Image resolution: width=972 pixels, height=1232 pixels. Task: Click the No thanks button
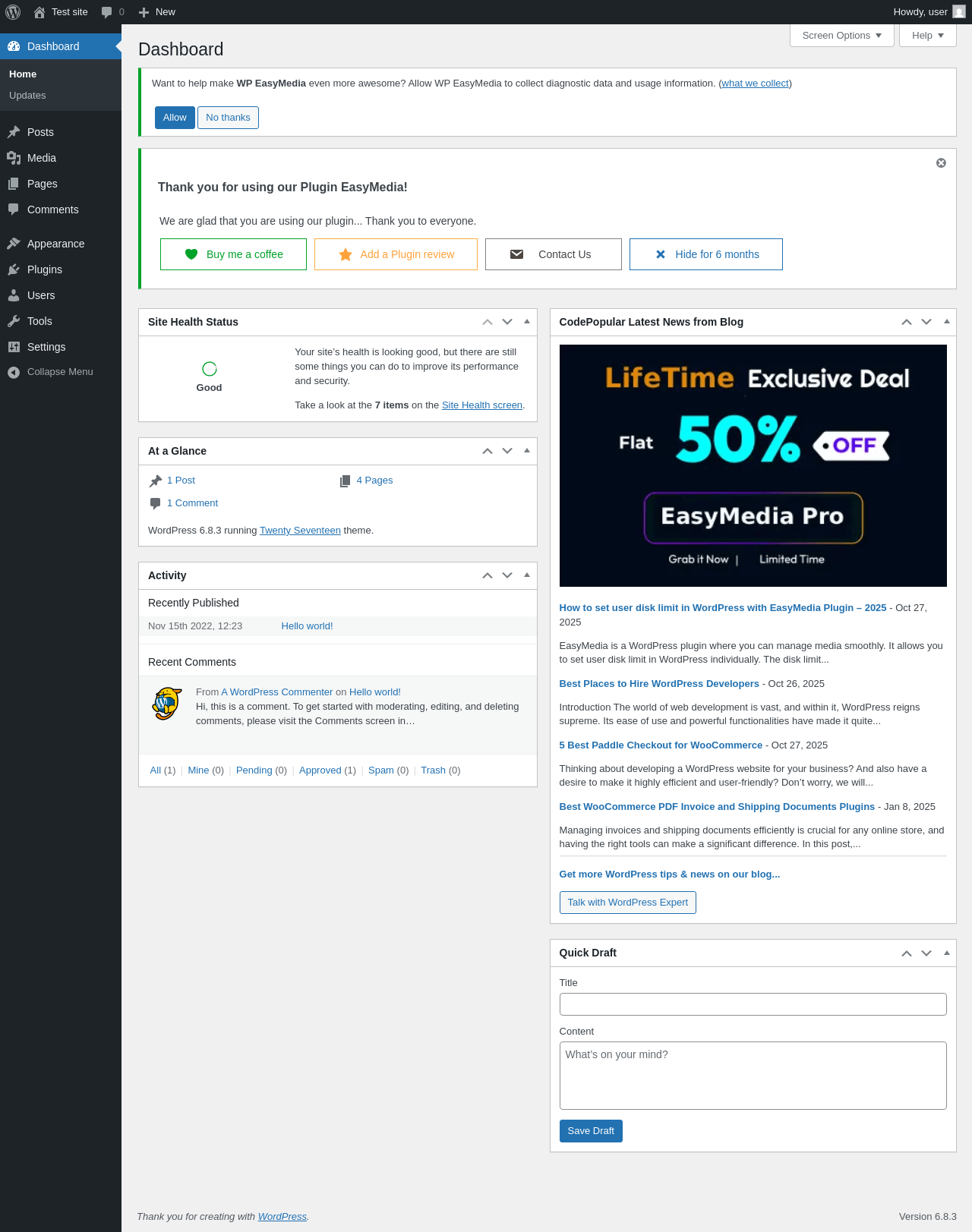coord(228,118)
